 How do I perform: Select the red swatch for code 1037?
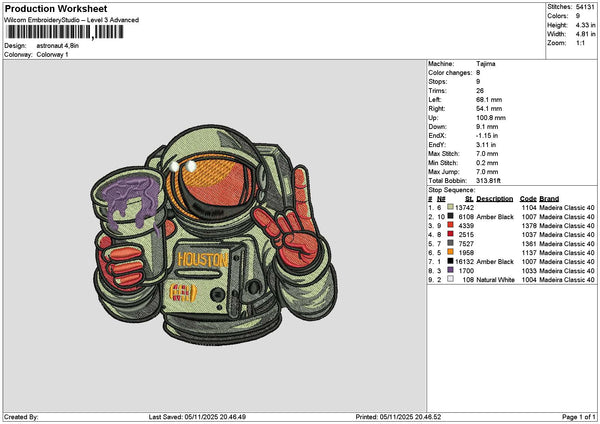tap(450, 234)
